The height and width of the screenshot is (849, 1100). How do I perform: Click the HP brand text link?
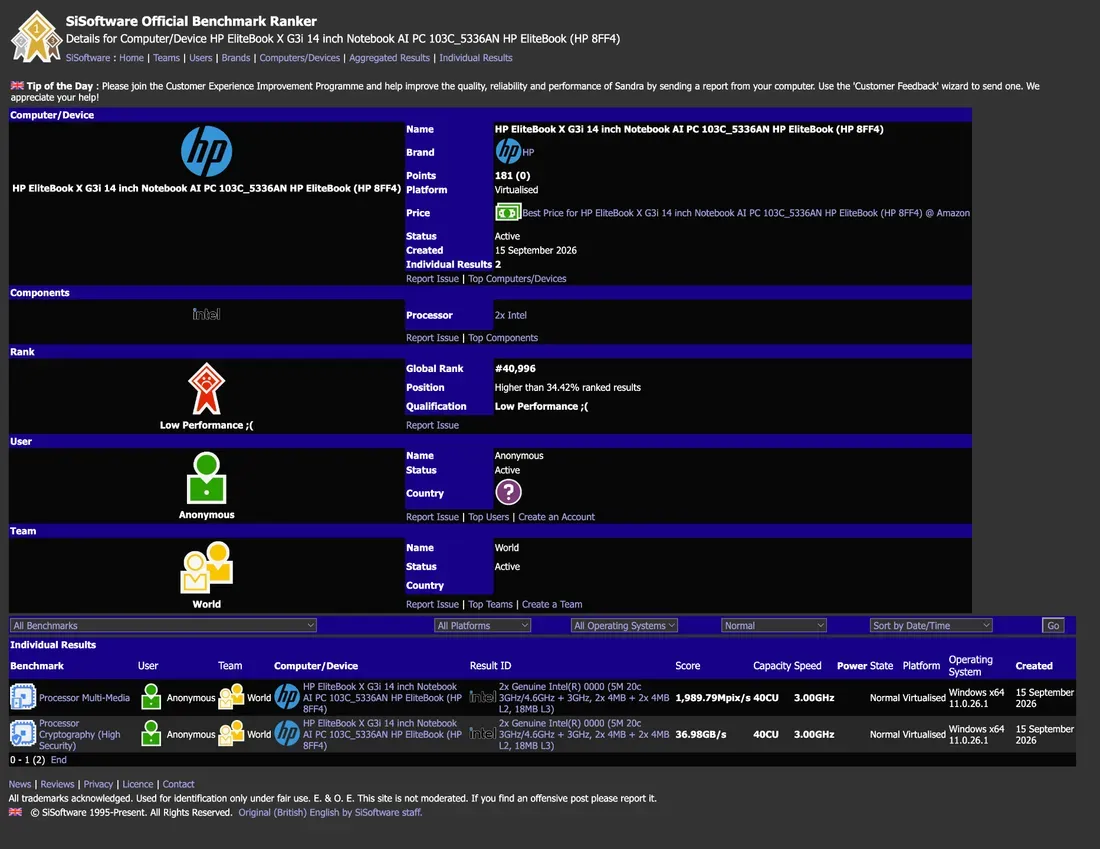coord(528,152)
